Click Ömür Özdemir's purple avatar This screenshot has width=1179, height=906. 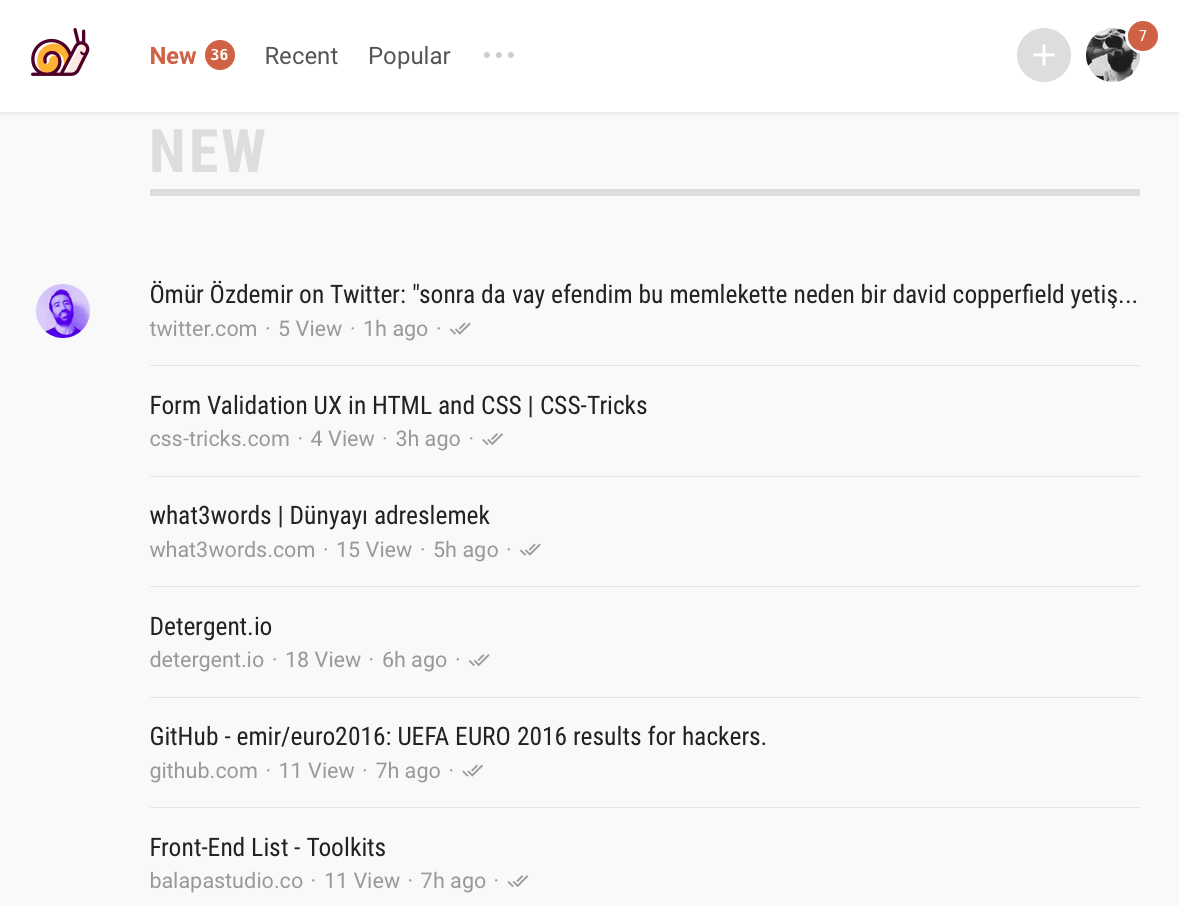point(63,311)
